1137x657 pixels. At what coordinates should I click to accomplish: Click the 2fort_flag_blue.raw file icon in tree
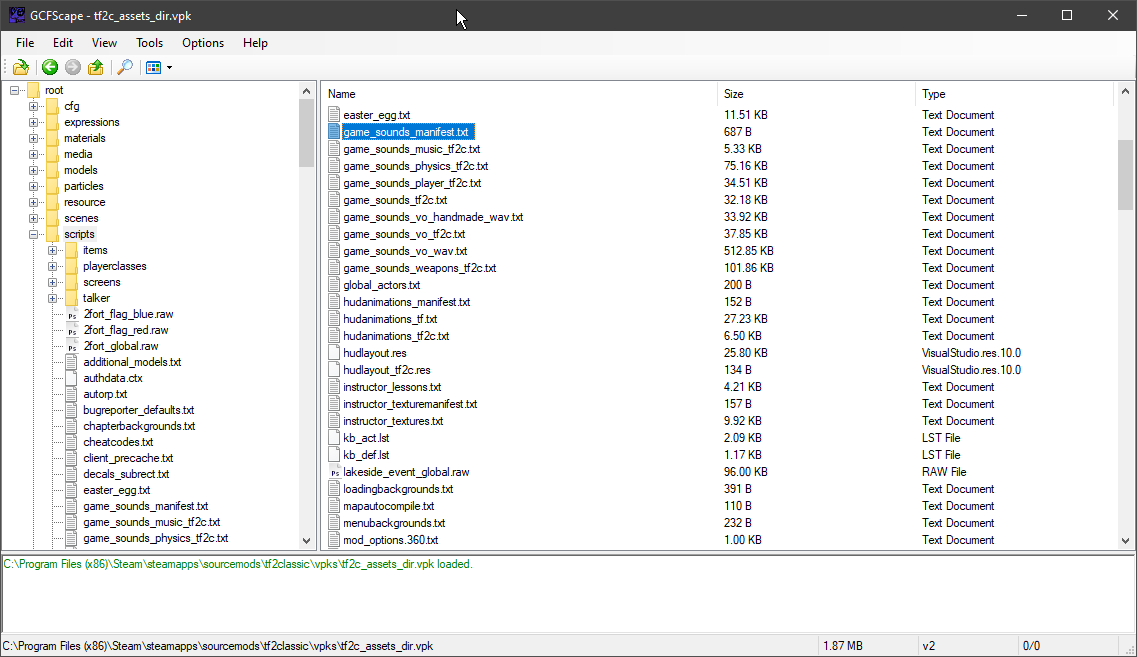coord(71,314)
